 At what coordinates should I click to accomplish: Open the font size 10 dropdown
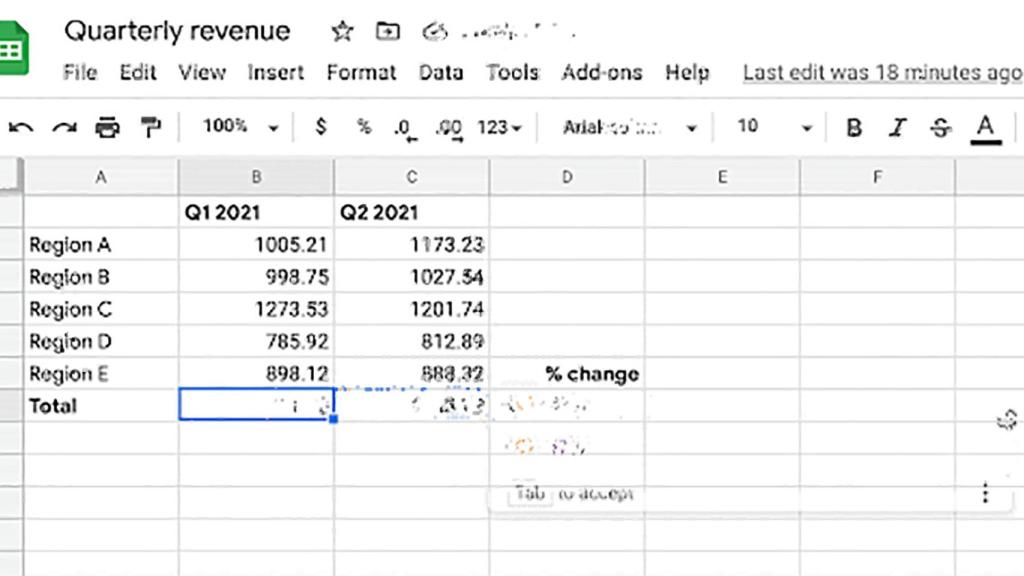click(x=775, y=127)
